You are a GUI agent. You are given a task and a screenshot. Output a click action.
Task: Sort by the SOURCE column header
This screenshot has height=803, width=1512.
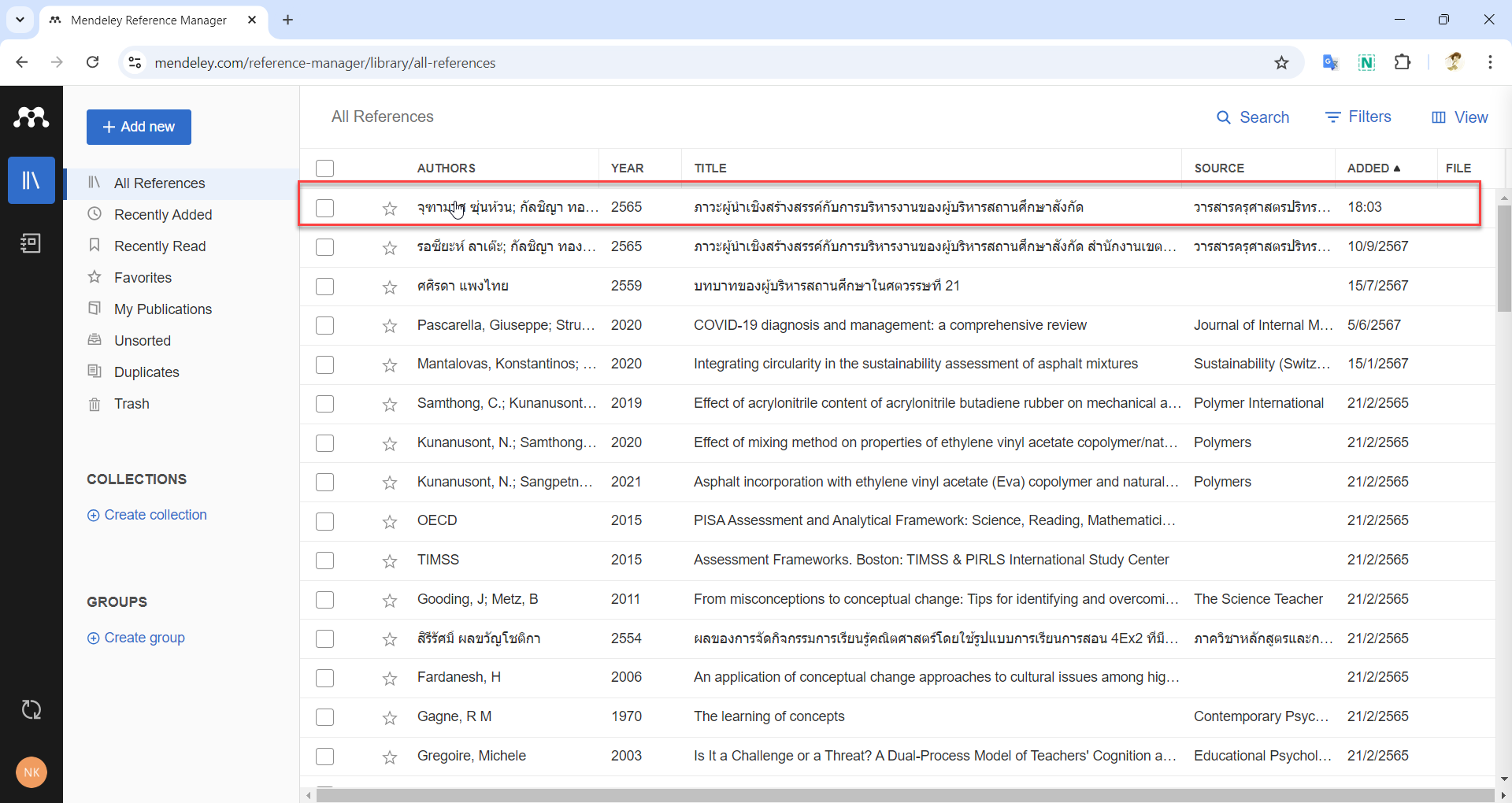pyautogui.click(x=1219, y=168)
